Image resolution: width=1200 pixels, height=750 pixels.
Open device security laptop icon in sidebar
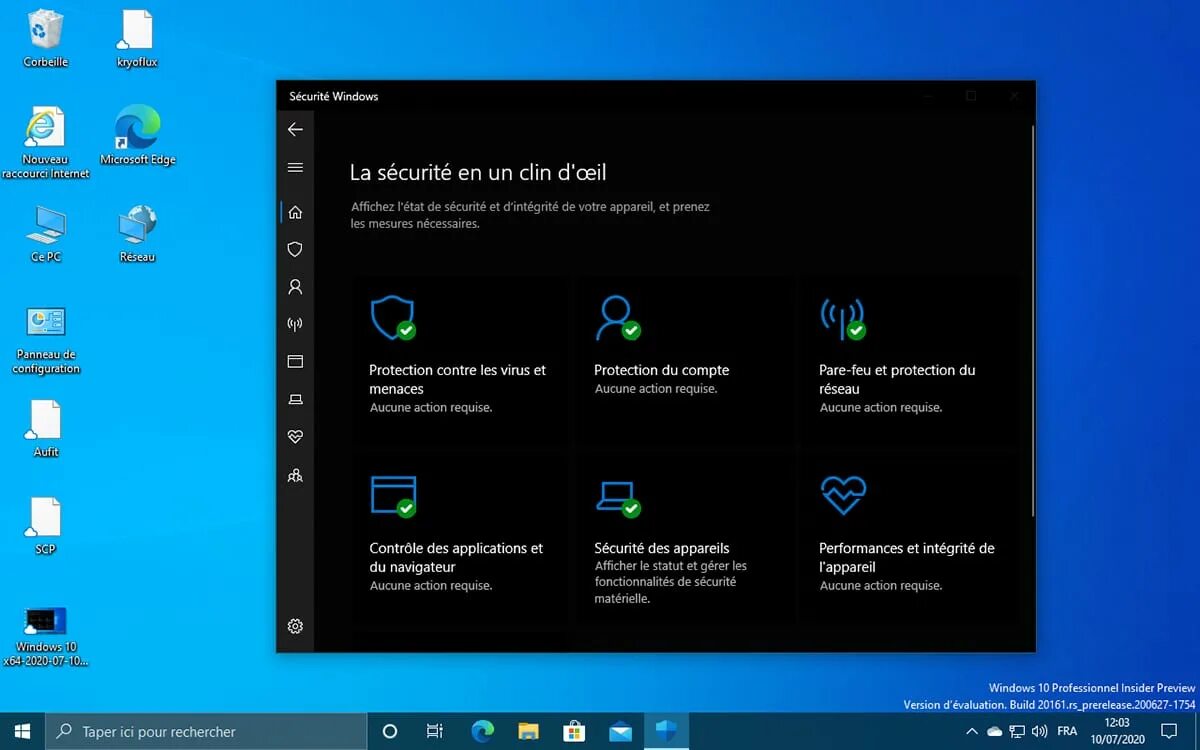point(295,399)
